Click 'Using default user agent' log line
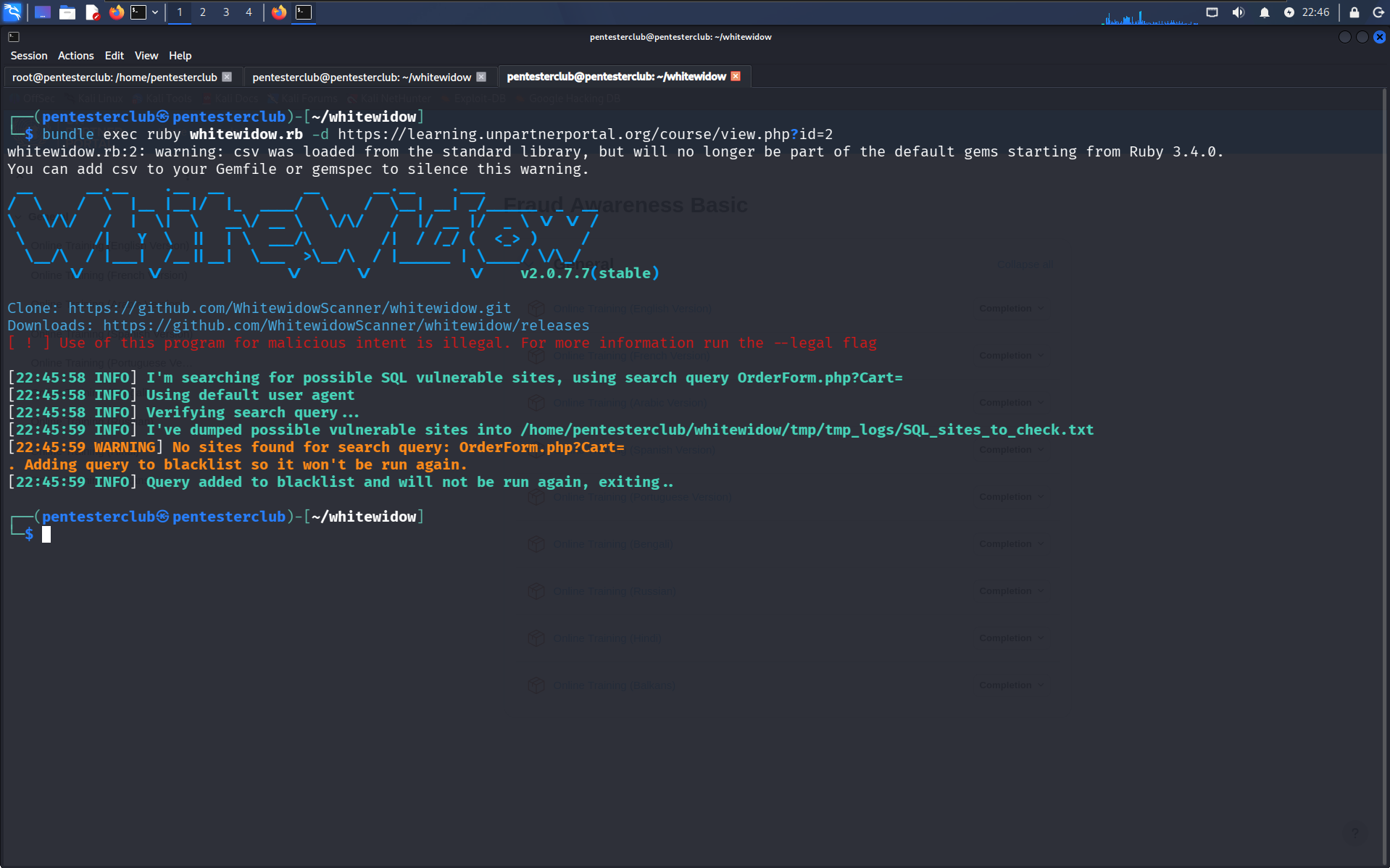 pos(181,395)
